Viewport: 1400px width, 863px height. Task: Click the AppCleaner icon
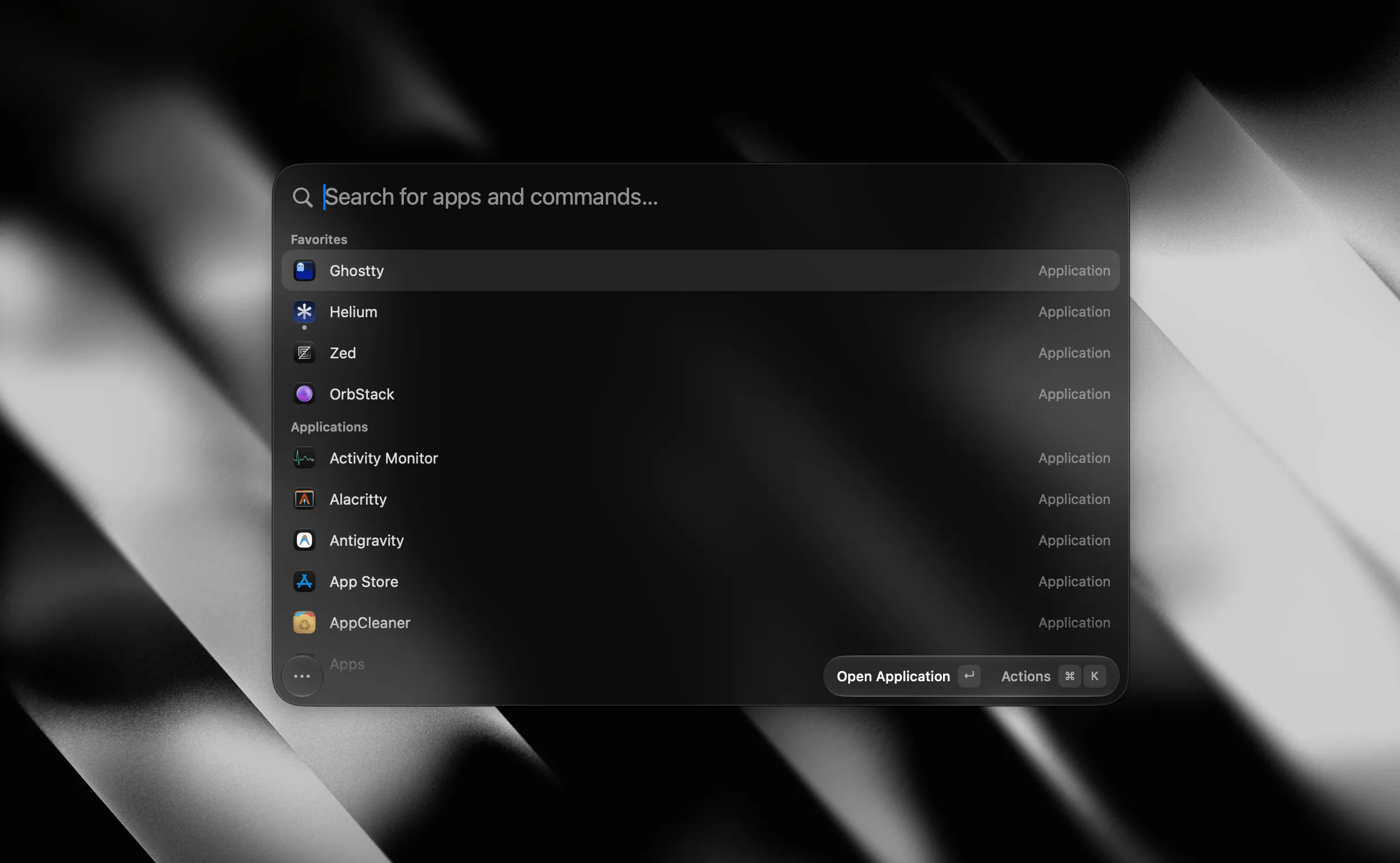click(304, 622)
